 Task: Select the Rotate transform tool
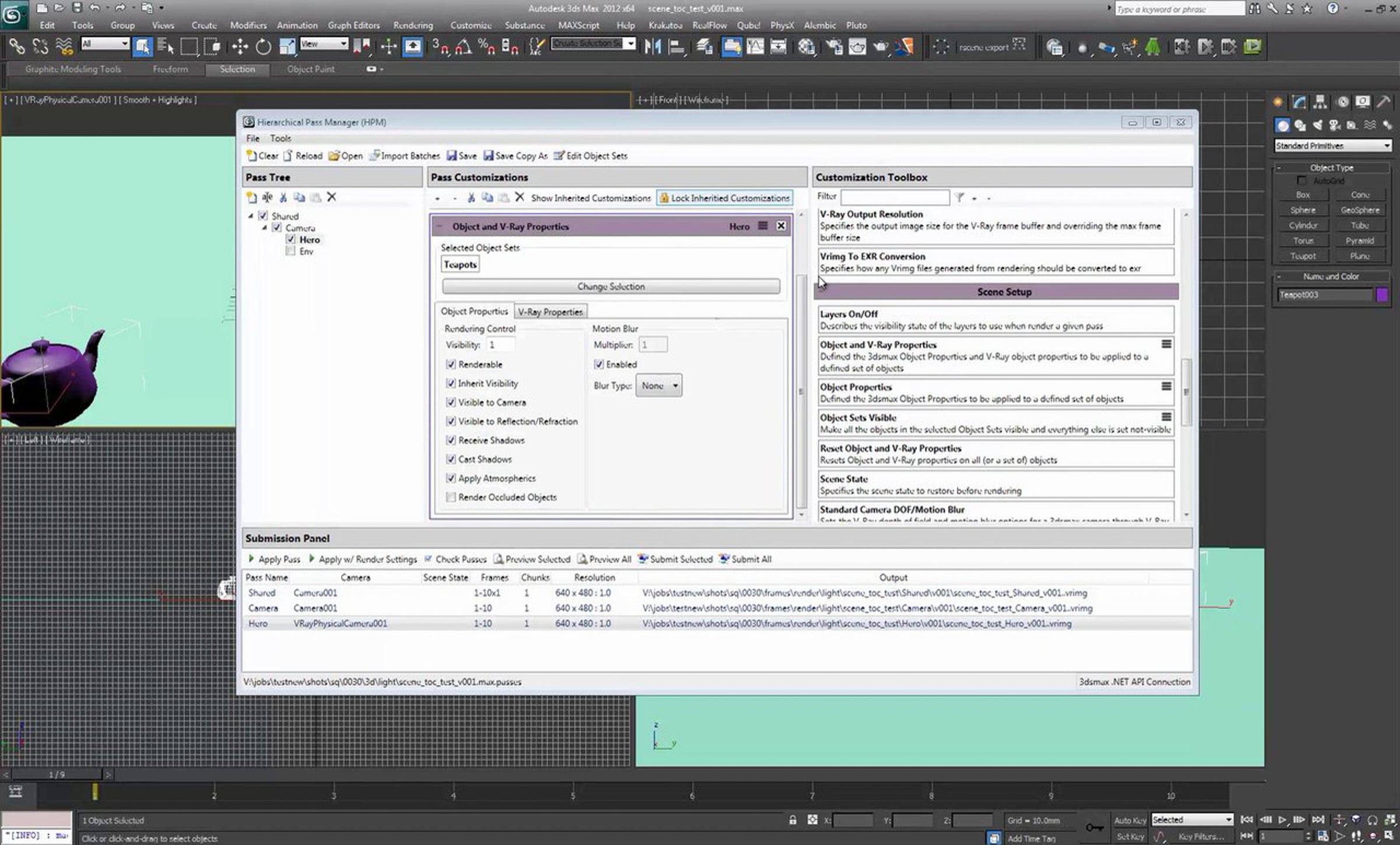[x=263, y=46]
